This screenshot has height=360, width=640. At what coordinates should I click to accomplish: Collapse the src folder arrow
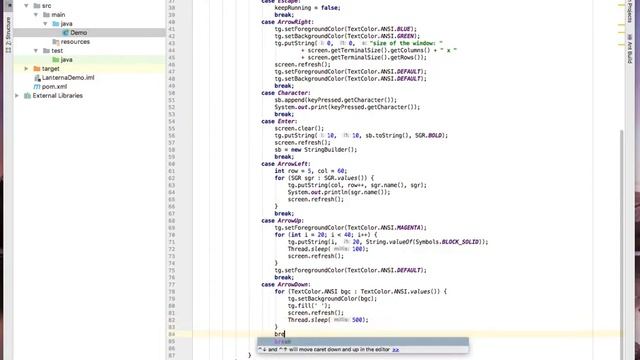(x=27, y=6)
